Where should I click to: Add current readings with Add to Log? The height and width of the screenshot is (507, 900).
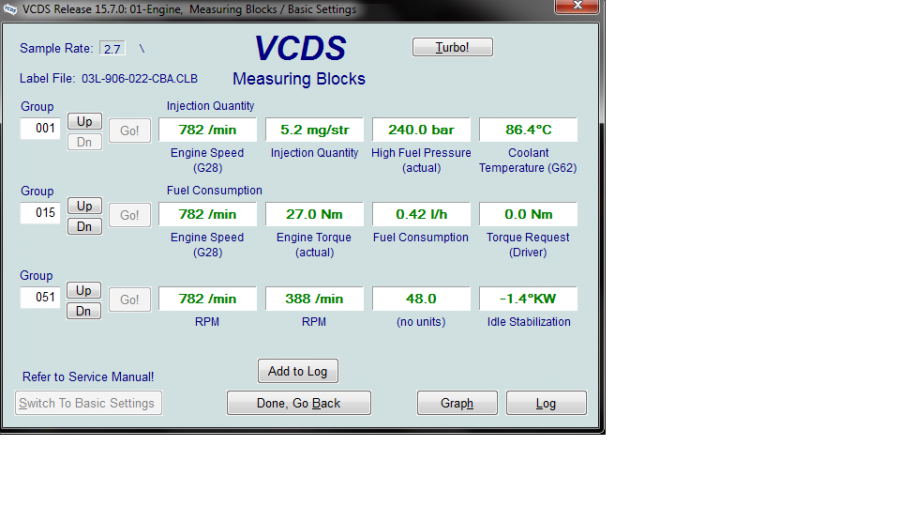pyautogui.click(x=298, y=371)
